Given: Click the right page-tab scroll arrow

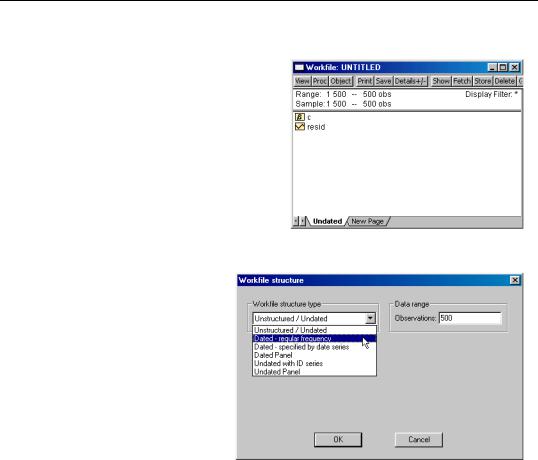Looking at the screenshot, I should (x=302, y=221).
